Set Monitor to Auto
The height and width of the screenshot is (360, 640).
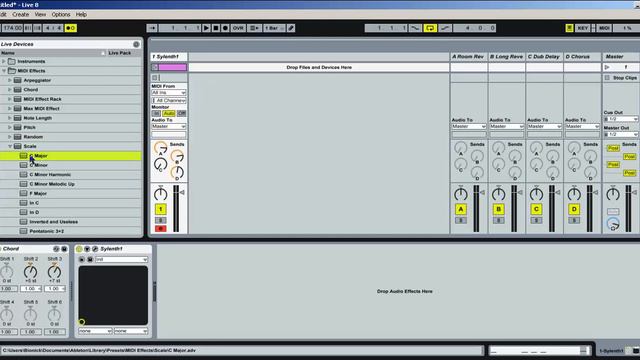coord(169,113)
